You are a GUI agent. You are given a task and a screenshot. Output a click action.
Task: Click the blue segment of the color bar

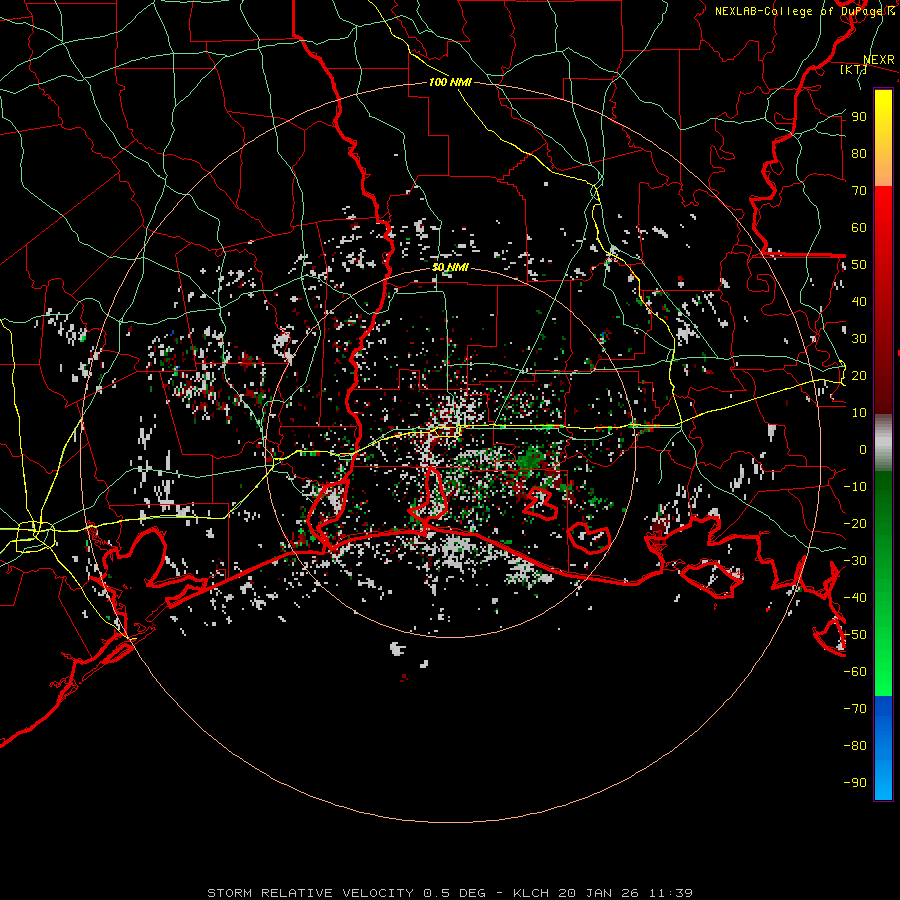[x=883, y=747]
